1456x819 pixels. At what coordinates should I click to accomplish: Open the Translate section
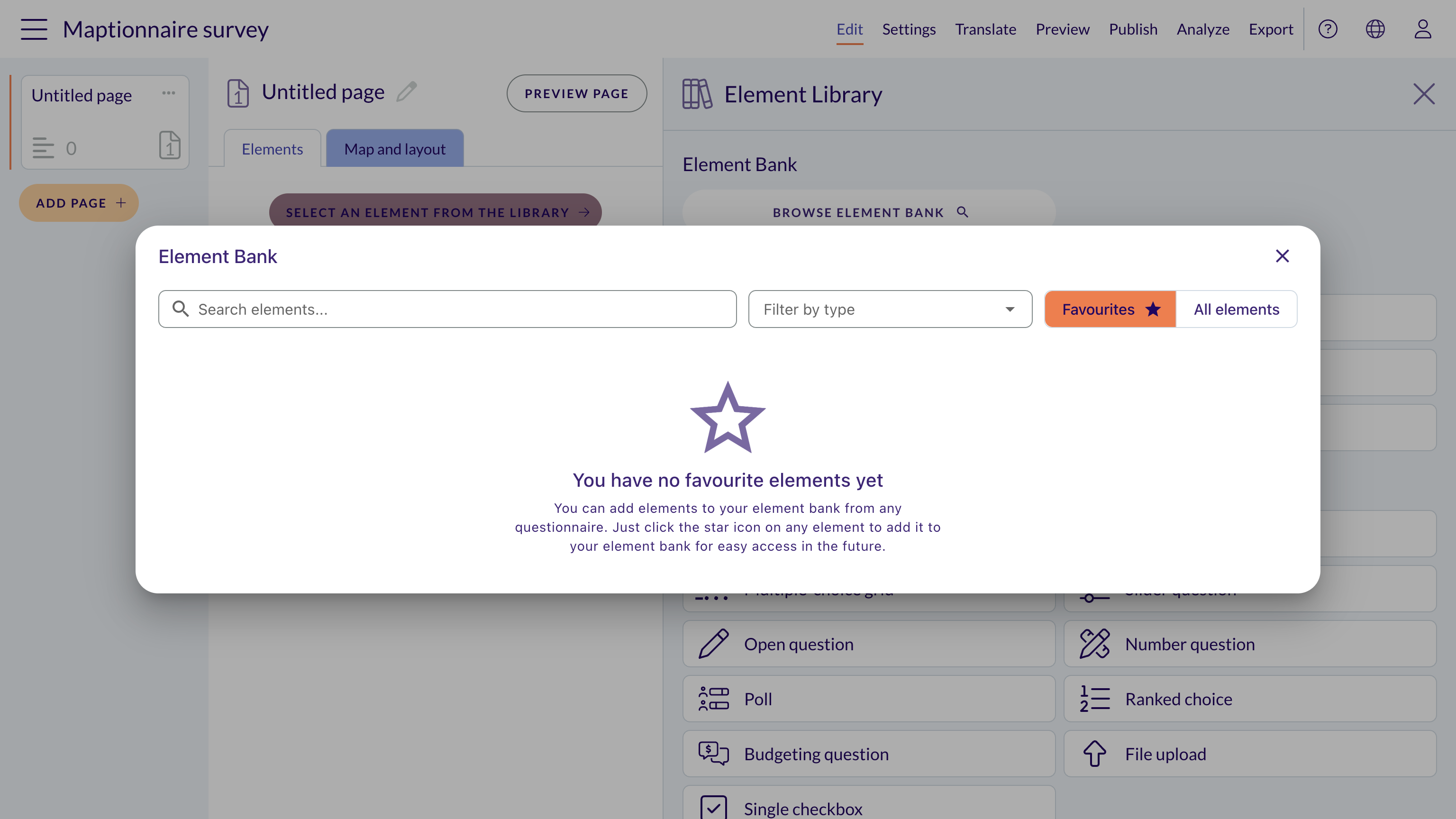(985, 29)
